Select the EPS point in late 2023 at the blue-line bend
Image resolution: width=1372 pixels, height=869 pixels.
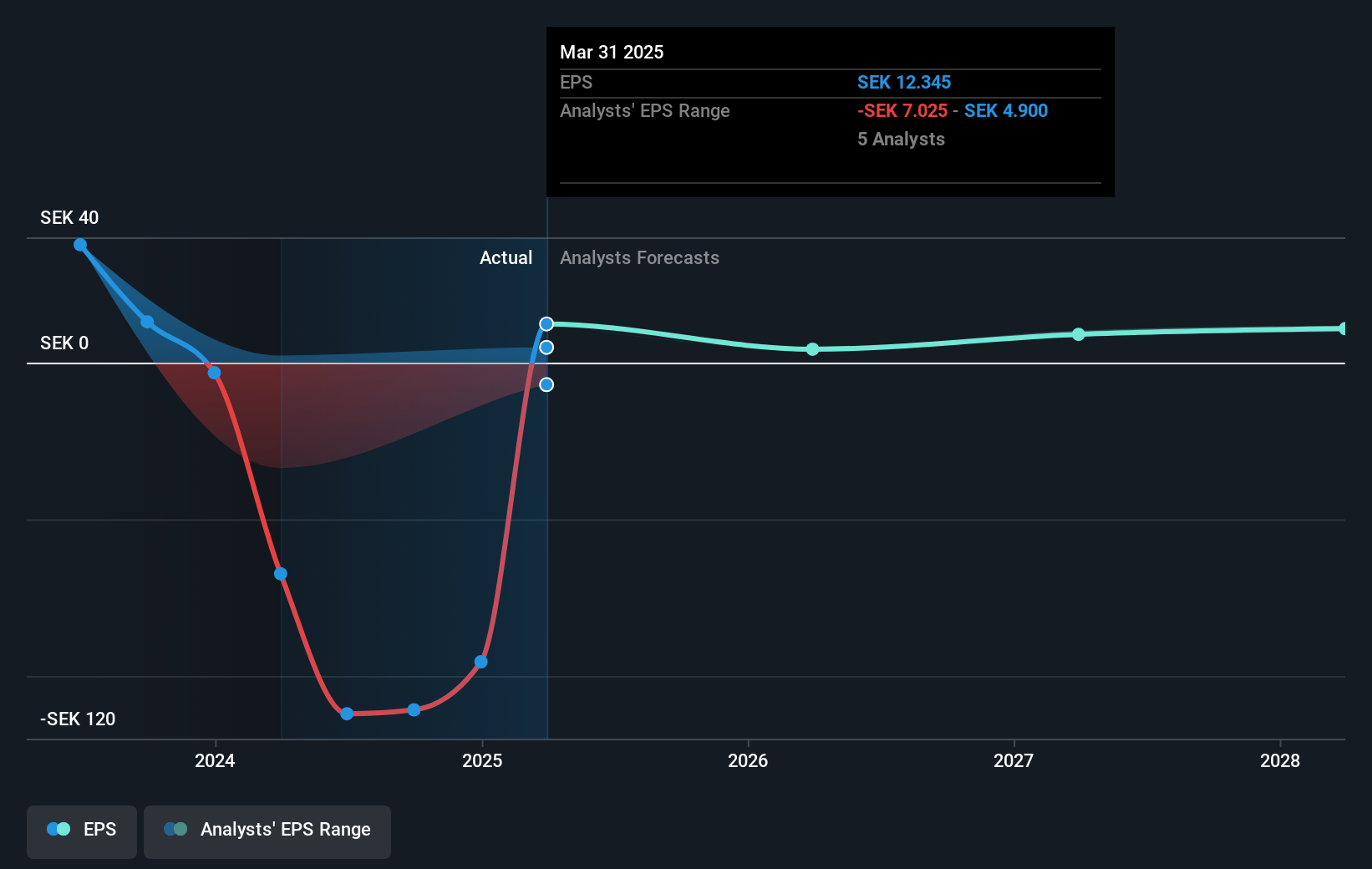(x=147, y=322)
